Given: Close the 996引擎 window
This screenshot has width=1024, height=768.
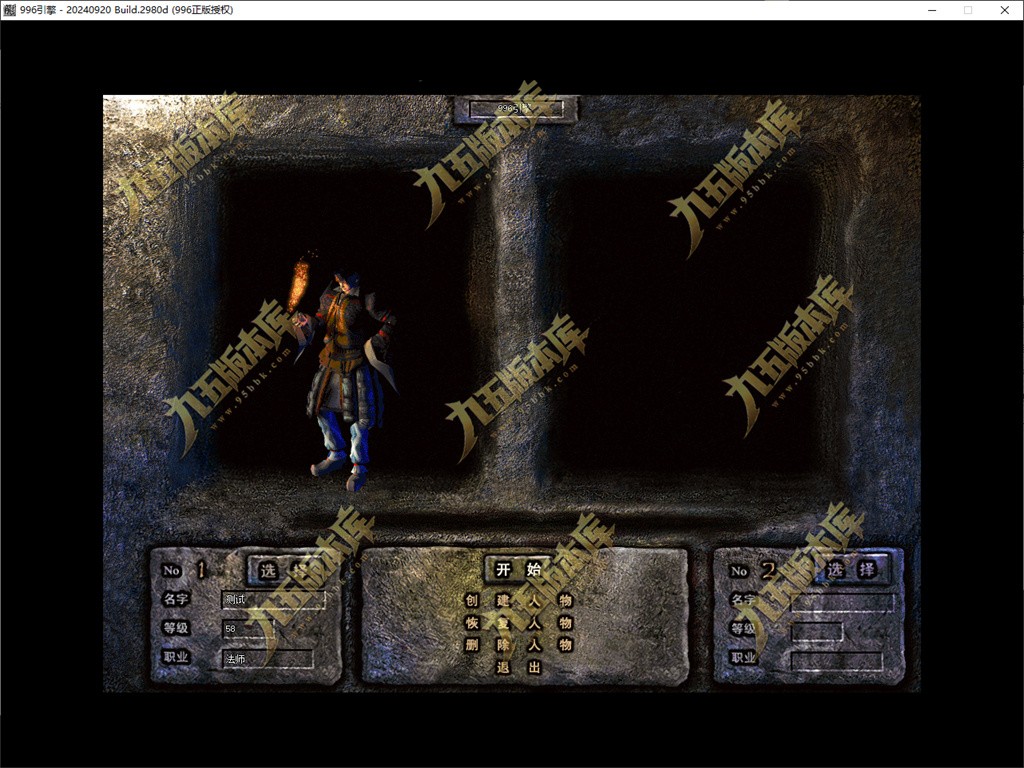Looking at the screenshot, I should pos(1004,10).
